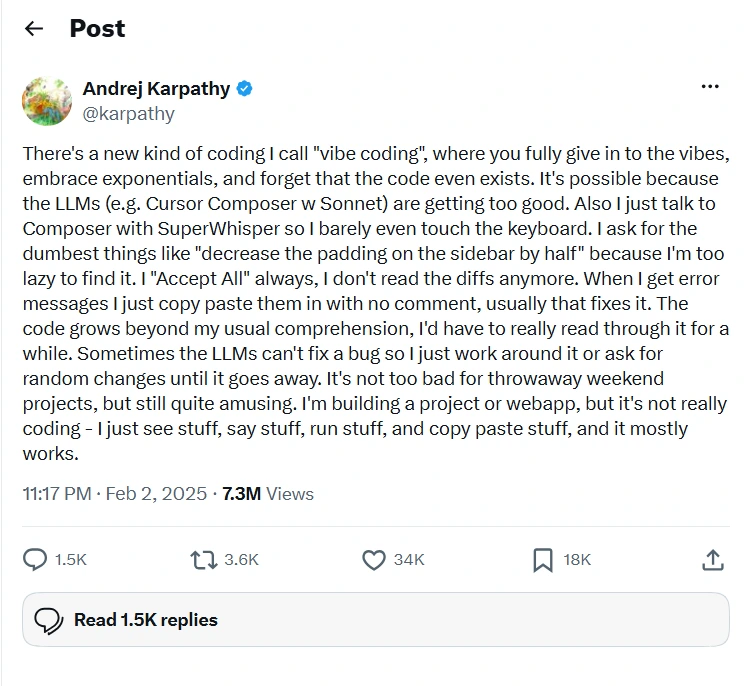748x686 pixels.
Task: Like the post with heart icon
Action: click(374, 560)
